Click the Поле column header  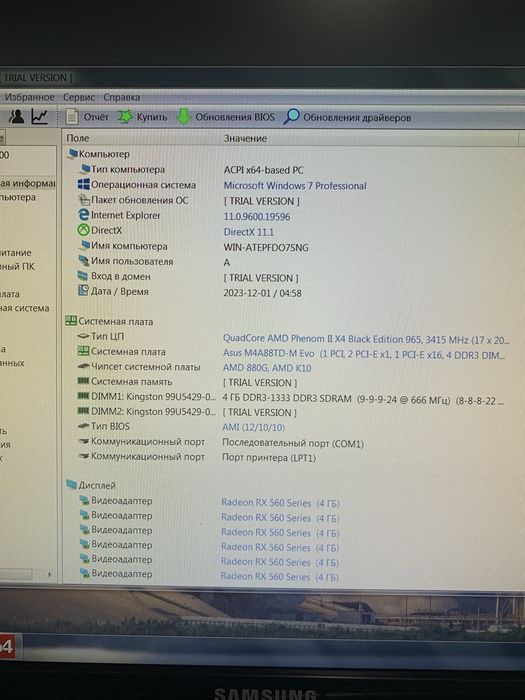pyautogui.click(x=78, y=138)
